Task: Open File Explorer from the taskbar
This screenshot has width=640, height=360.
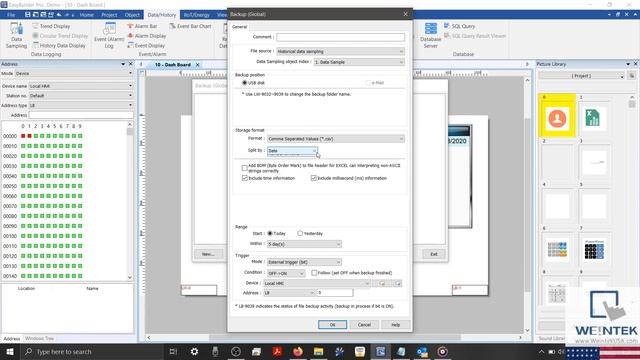Action: coord(318,351)
